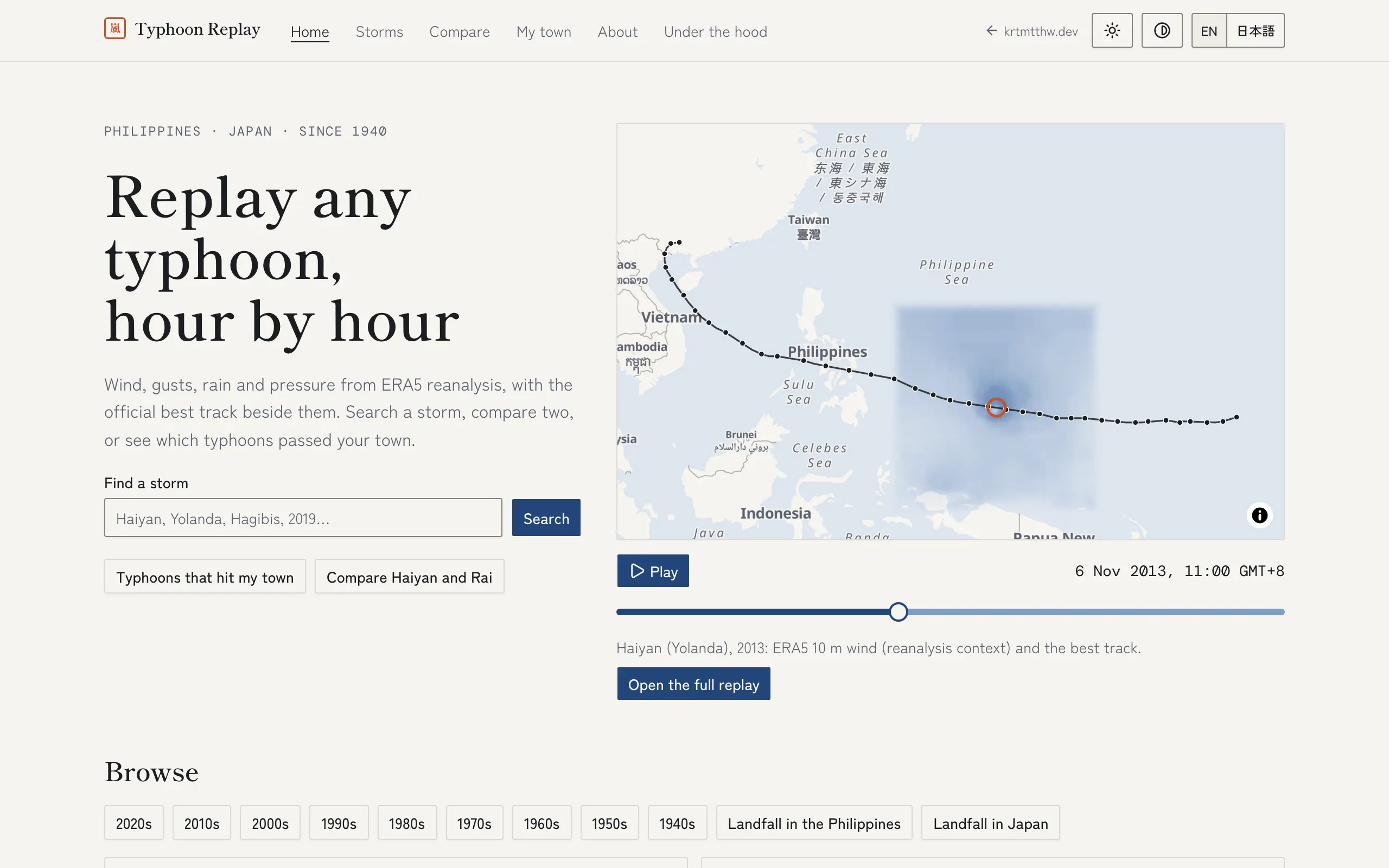This screenshot has width=1389, height=868.
Task: Open Under the hood page
Action: (x=716, y=31)
